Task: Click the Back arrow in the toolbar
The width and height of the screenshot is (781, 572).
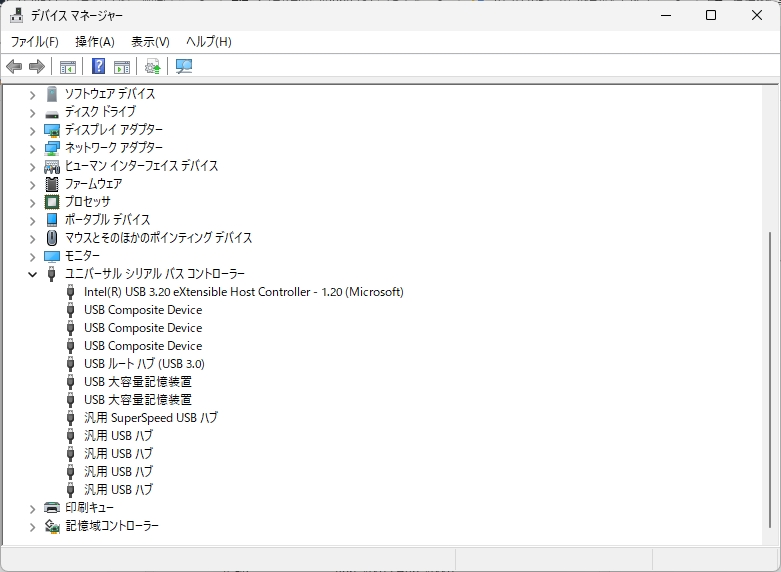Action: pyautogui.click(x=14, y=67)
